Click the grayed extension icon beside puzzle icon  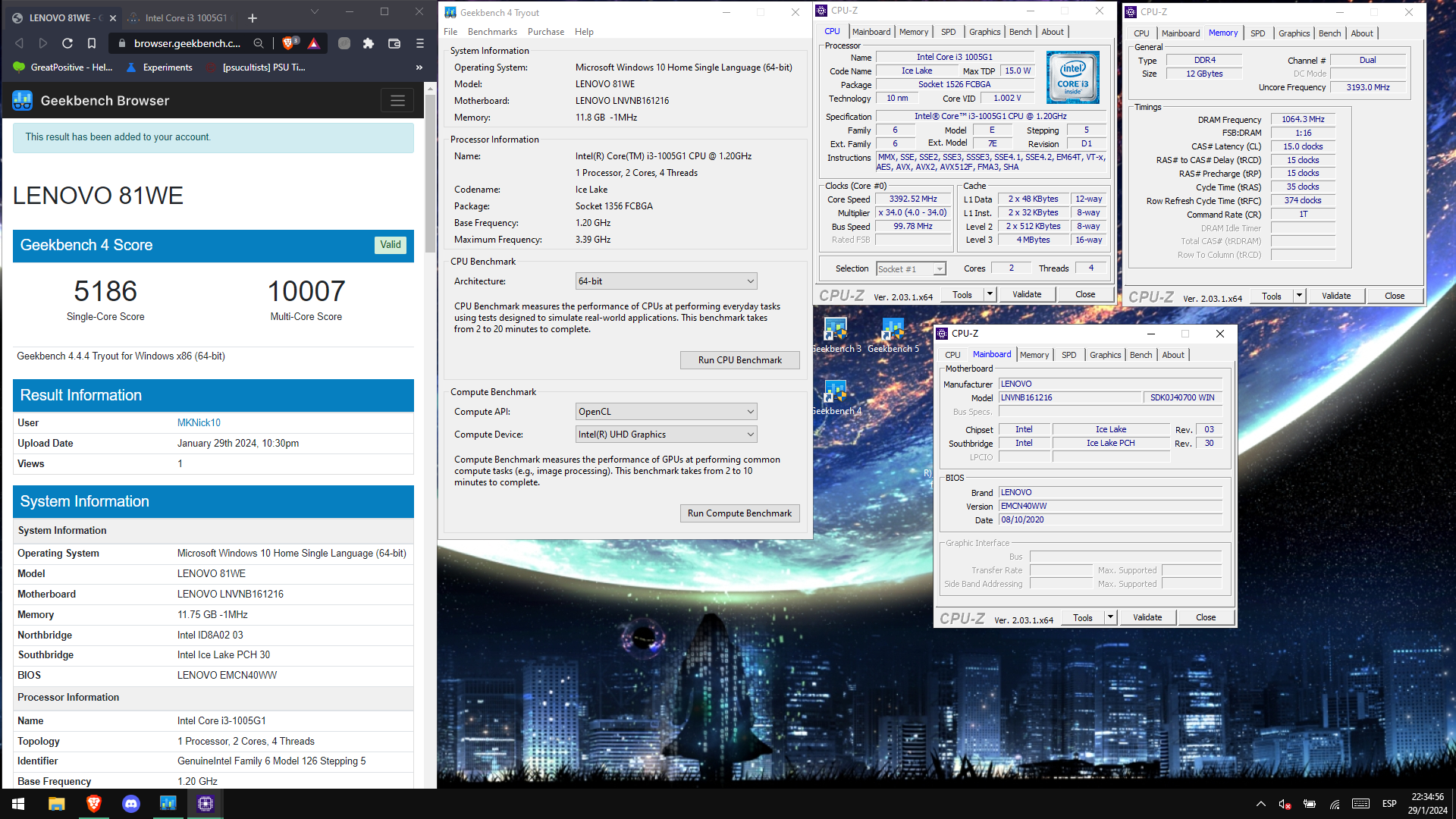point(344,43)
